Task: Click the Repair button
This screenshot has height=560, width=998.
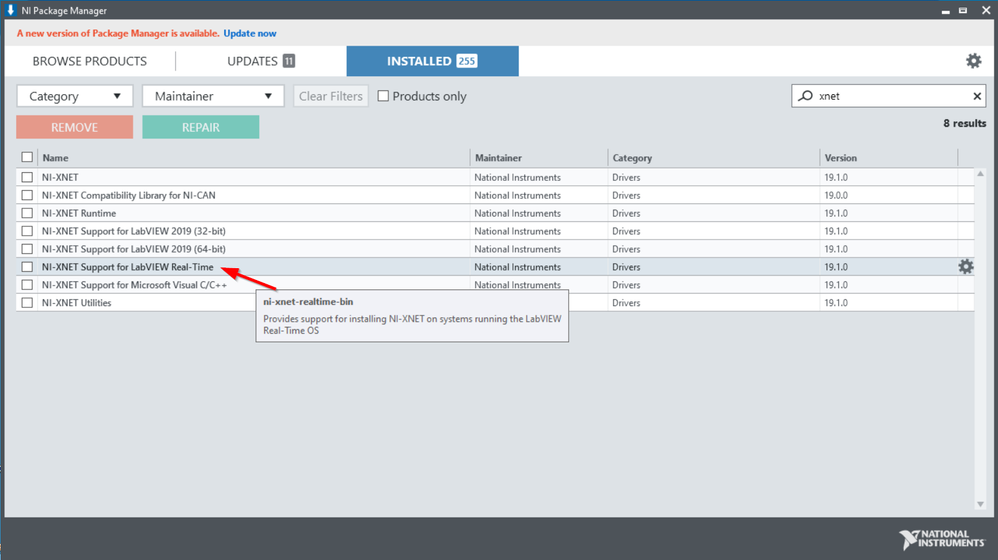Action: pos(200,127)
